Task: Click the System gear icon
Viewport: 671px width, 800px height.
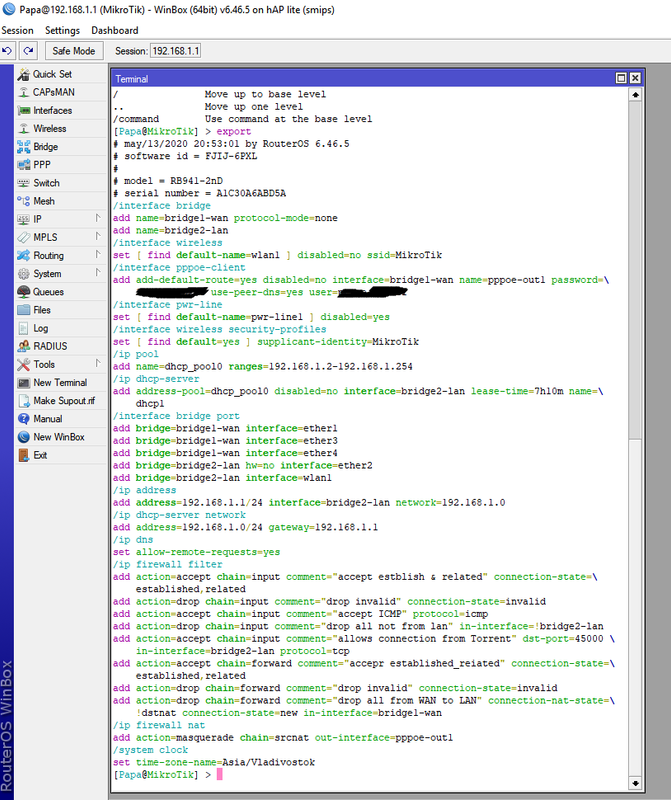Action: (23, 274)
